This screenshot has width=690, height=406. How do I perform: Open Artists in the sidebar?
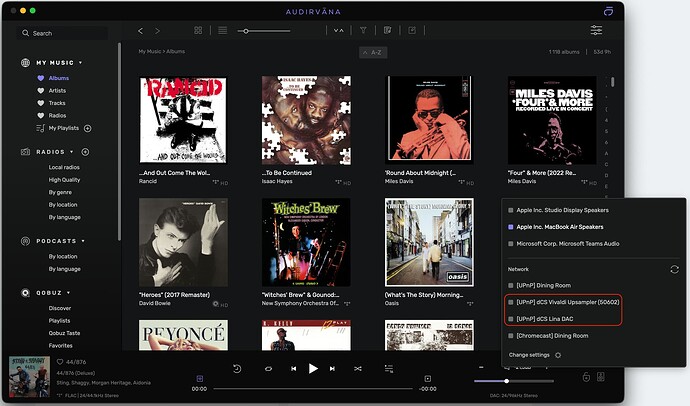(x=58, y=90)
